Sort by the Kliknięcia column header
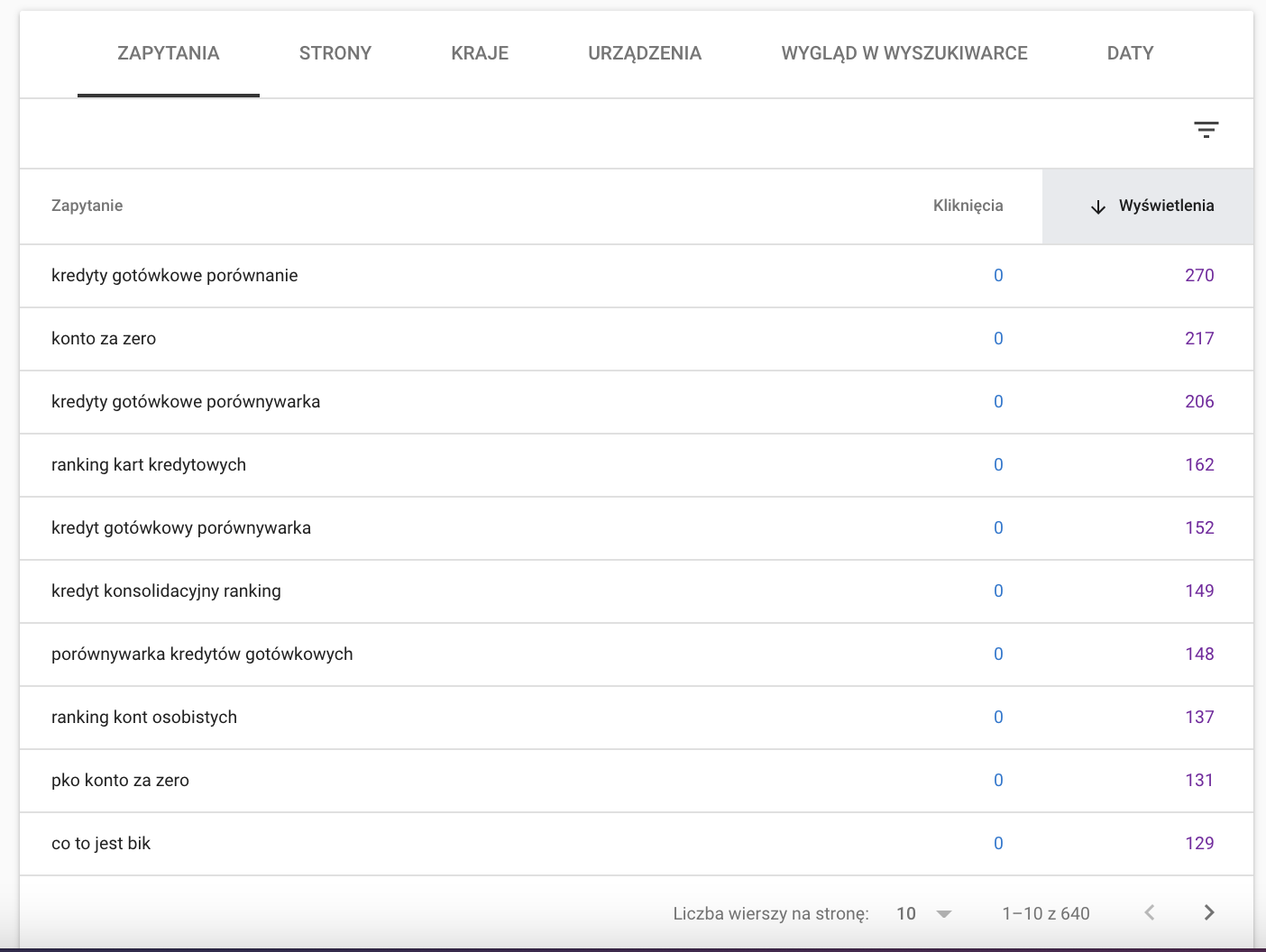1266x952 pixels. (968, 206)
